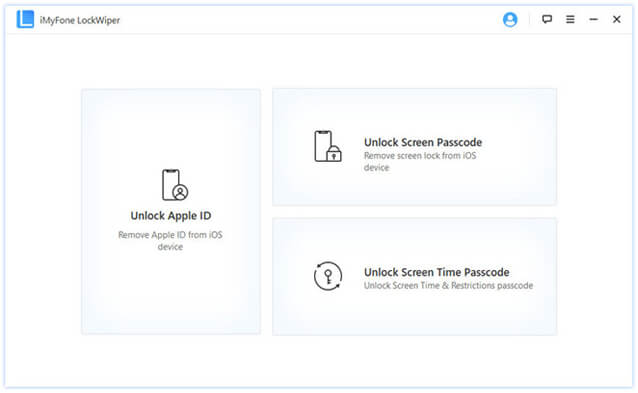Screen dimensions: 638x393
Task: Open the feedback chat bubble icon
Action: click(x=547, y=19)
